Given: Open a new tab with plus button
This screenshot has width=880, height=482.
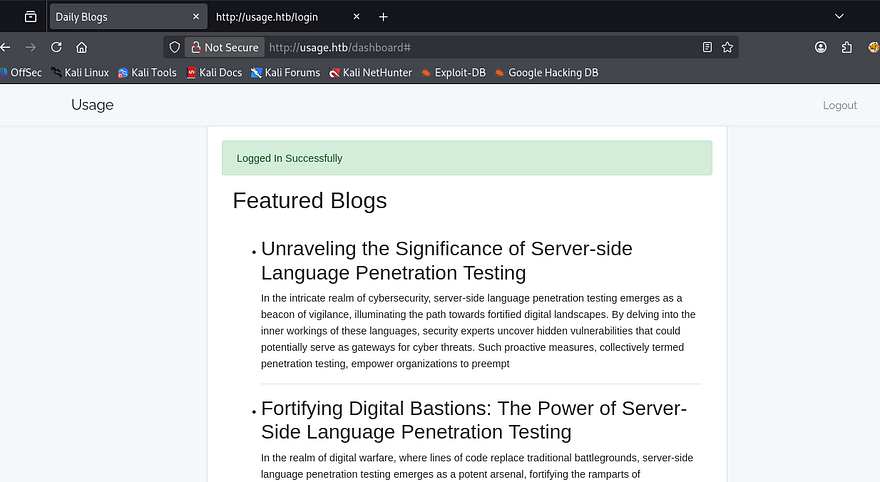Looking at the screenshot, I should (x=383, y=17).
